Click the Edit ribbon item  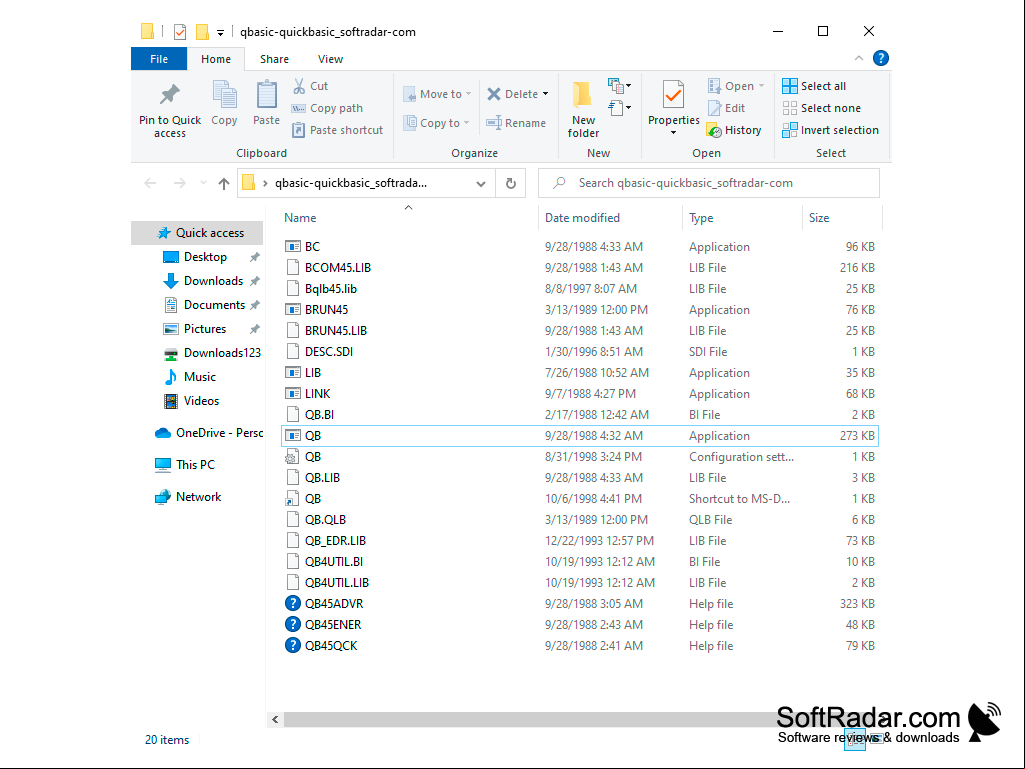(x=726, y=108)
